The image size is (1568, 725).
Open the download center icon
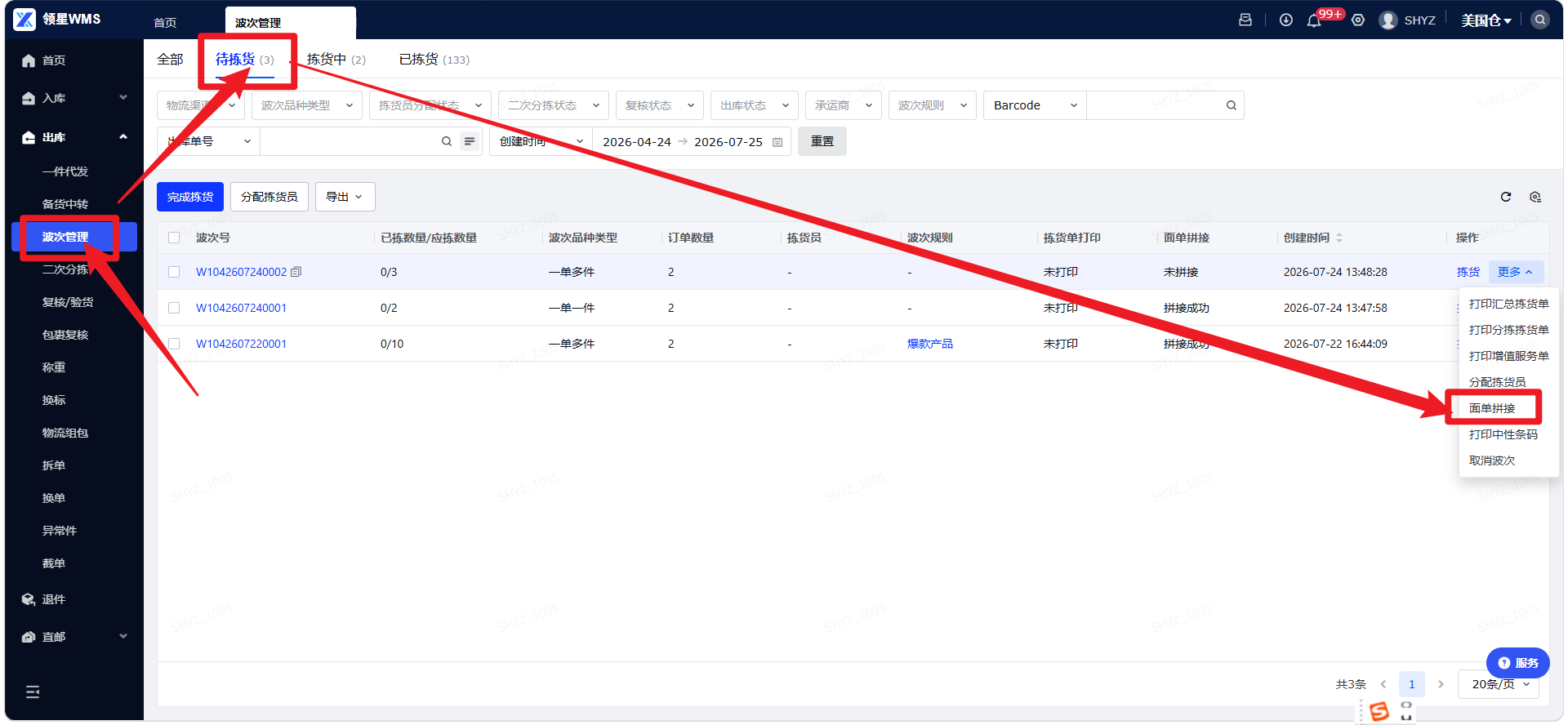click(x=1286, y=20)
